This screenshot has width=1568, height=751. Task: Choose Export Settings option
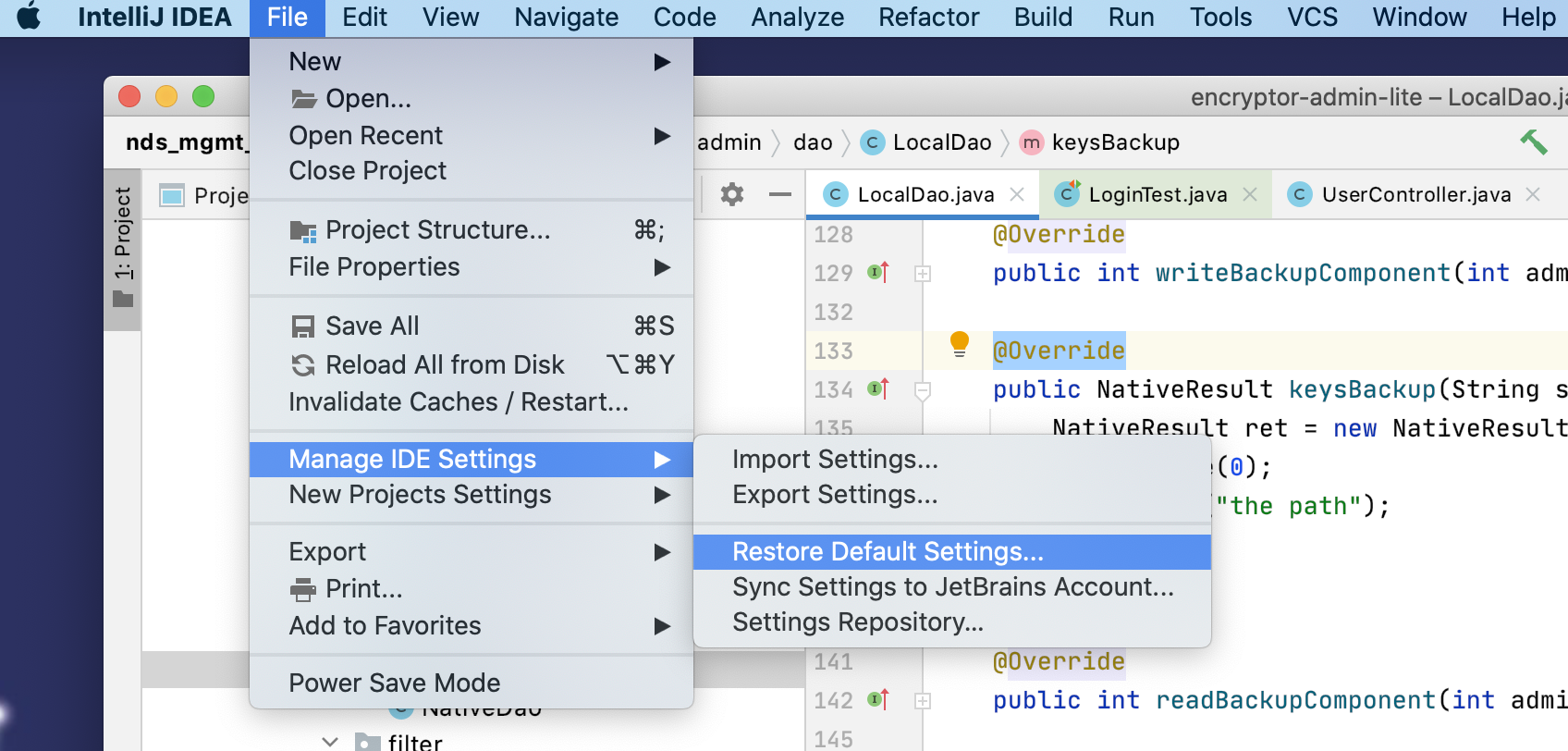(x=835, y=495)
